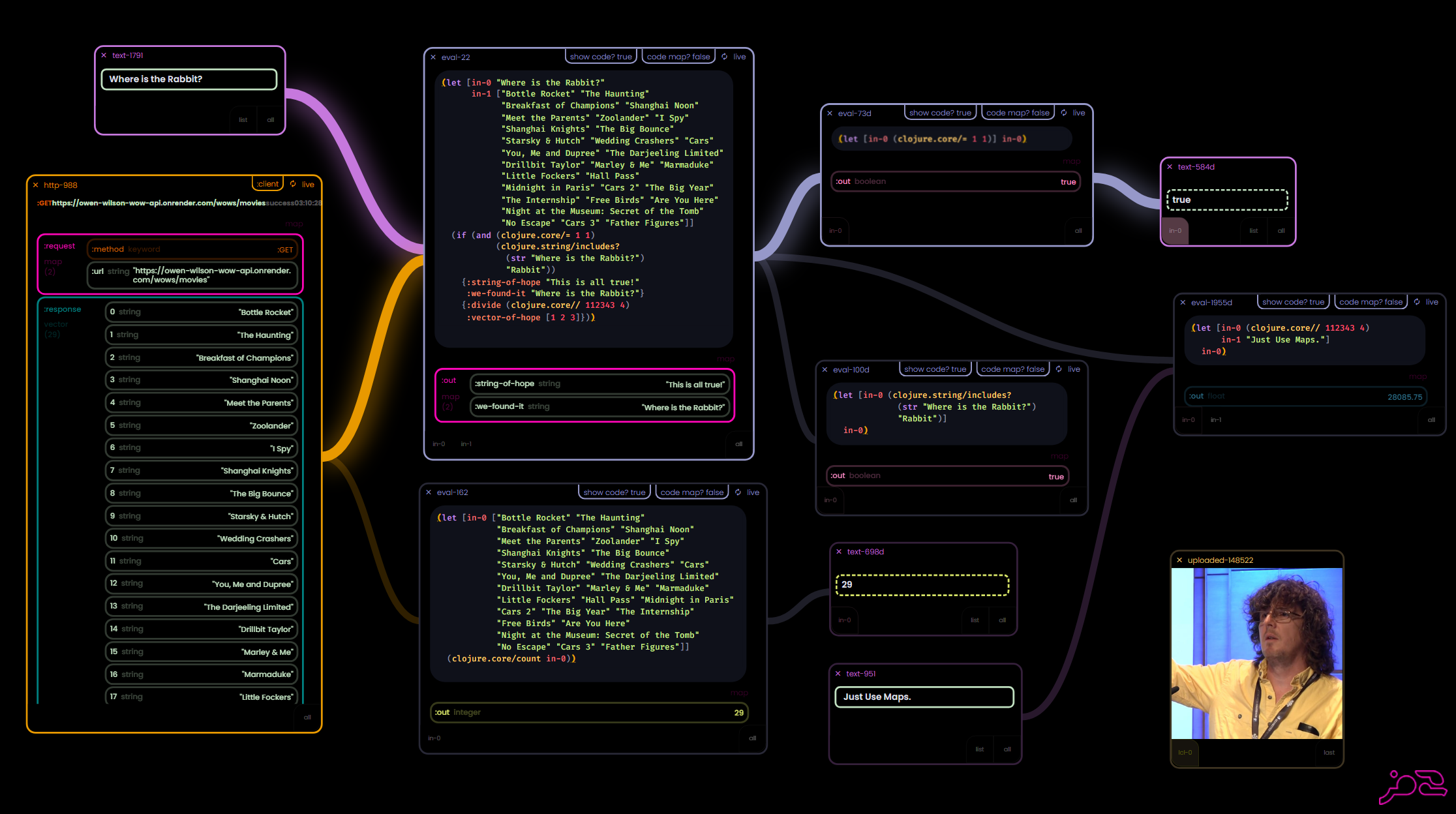Click the in-0 port of eval-22
The height and width of the screenshot is (814, 1456).
[x=439, y=444]
